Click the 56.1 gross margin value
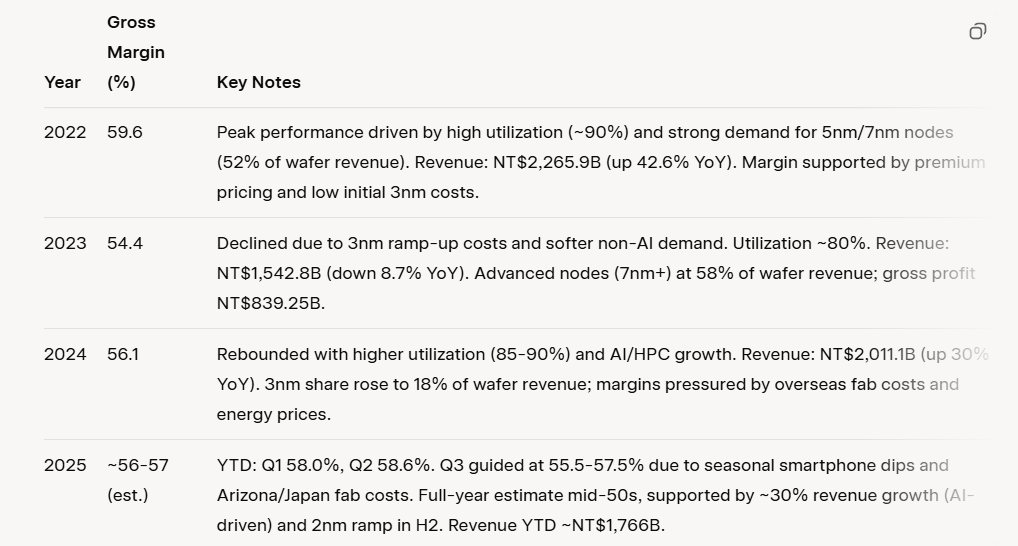 (123, 355)
